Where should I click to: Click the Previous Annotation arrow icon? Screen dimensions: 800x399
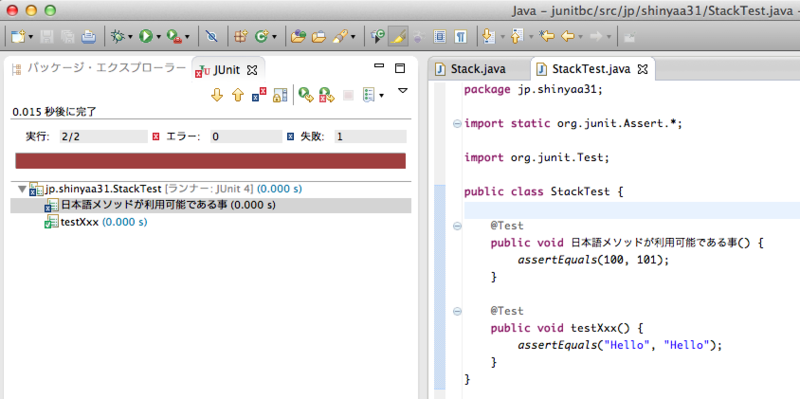click(518, 36)
